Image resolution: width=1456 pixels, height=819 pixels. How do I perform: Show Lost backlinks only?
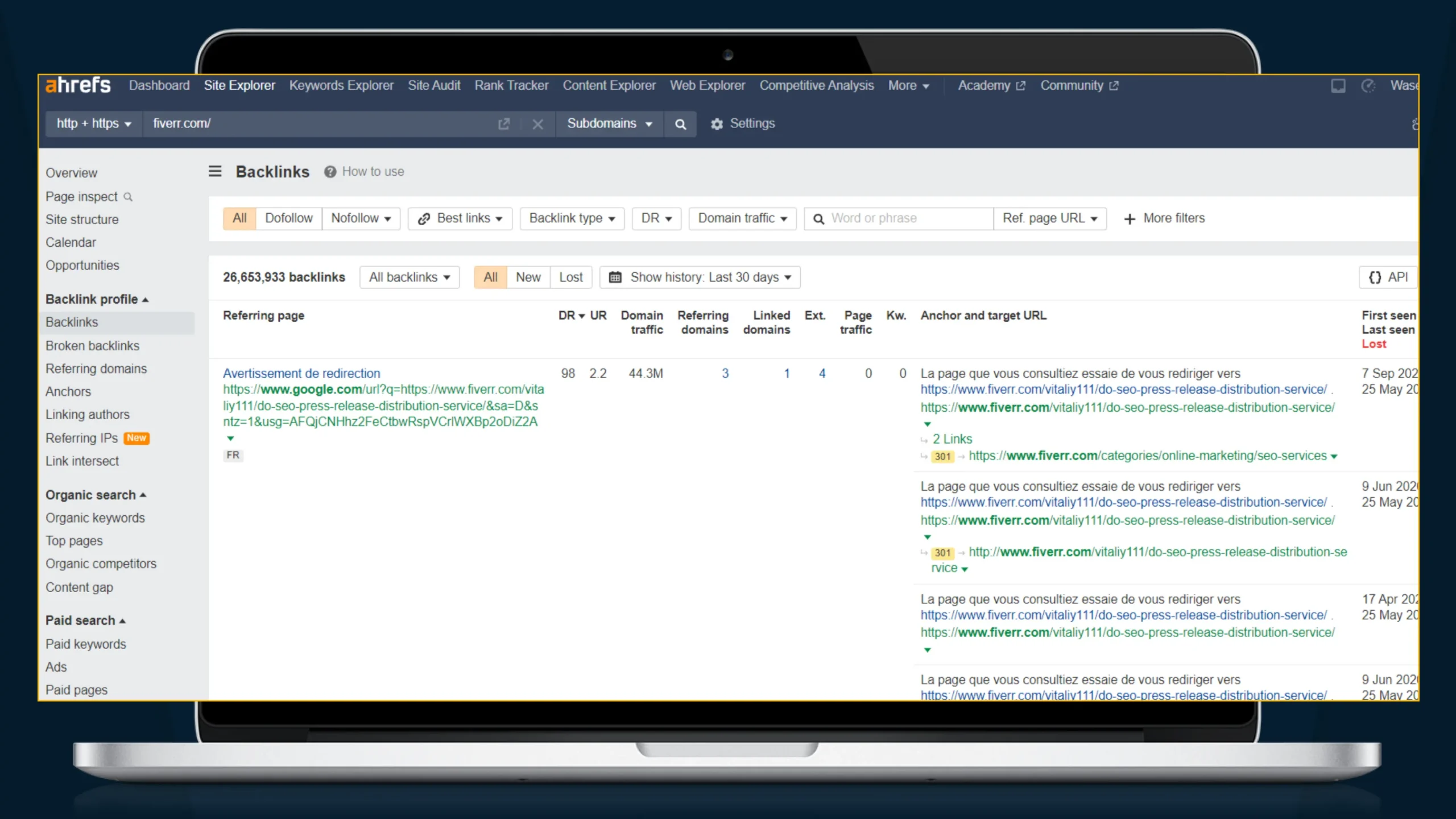coord(571,277)
